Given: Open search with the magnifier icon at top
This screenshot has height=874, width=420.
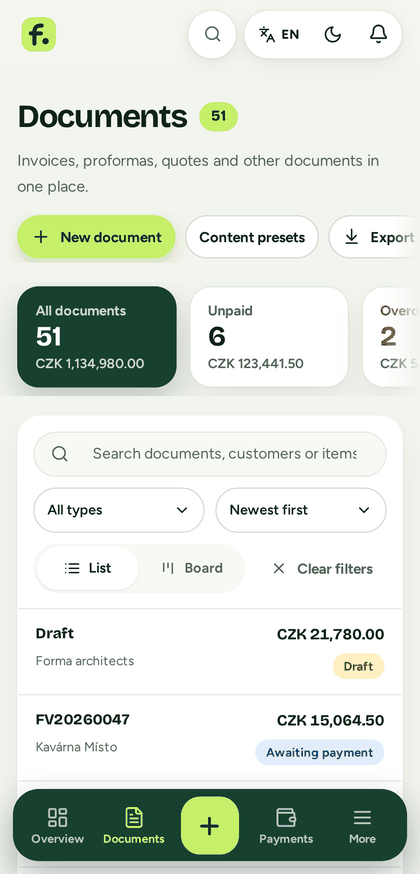Looking at the screenshot, I should 212,35.
